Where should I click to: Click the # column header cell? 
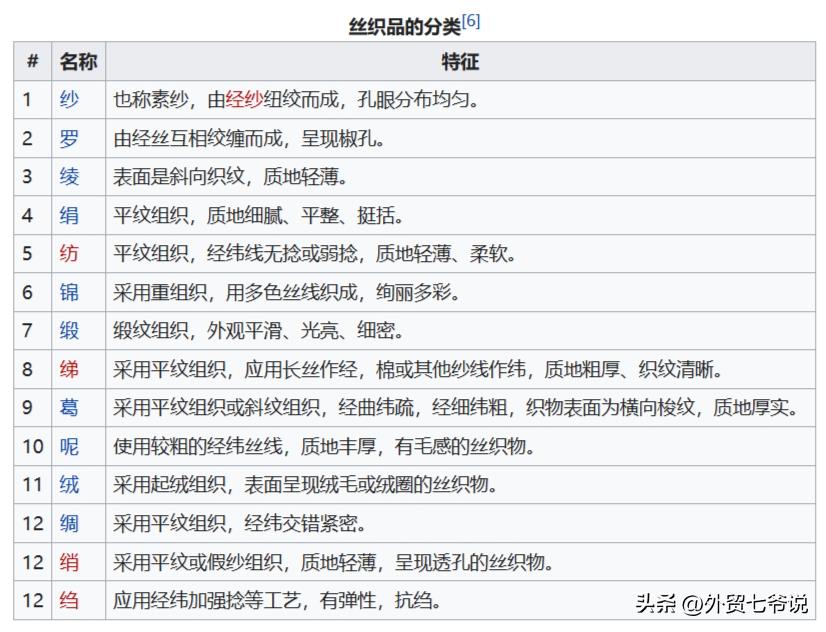click(32, 62)
